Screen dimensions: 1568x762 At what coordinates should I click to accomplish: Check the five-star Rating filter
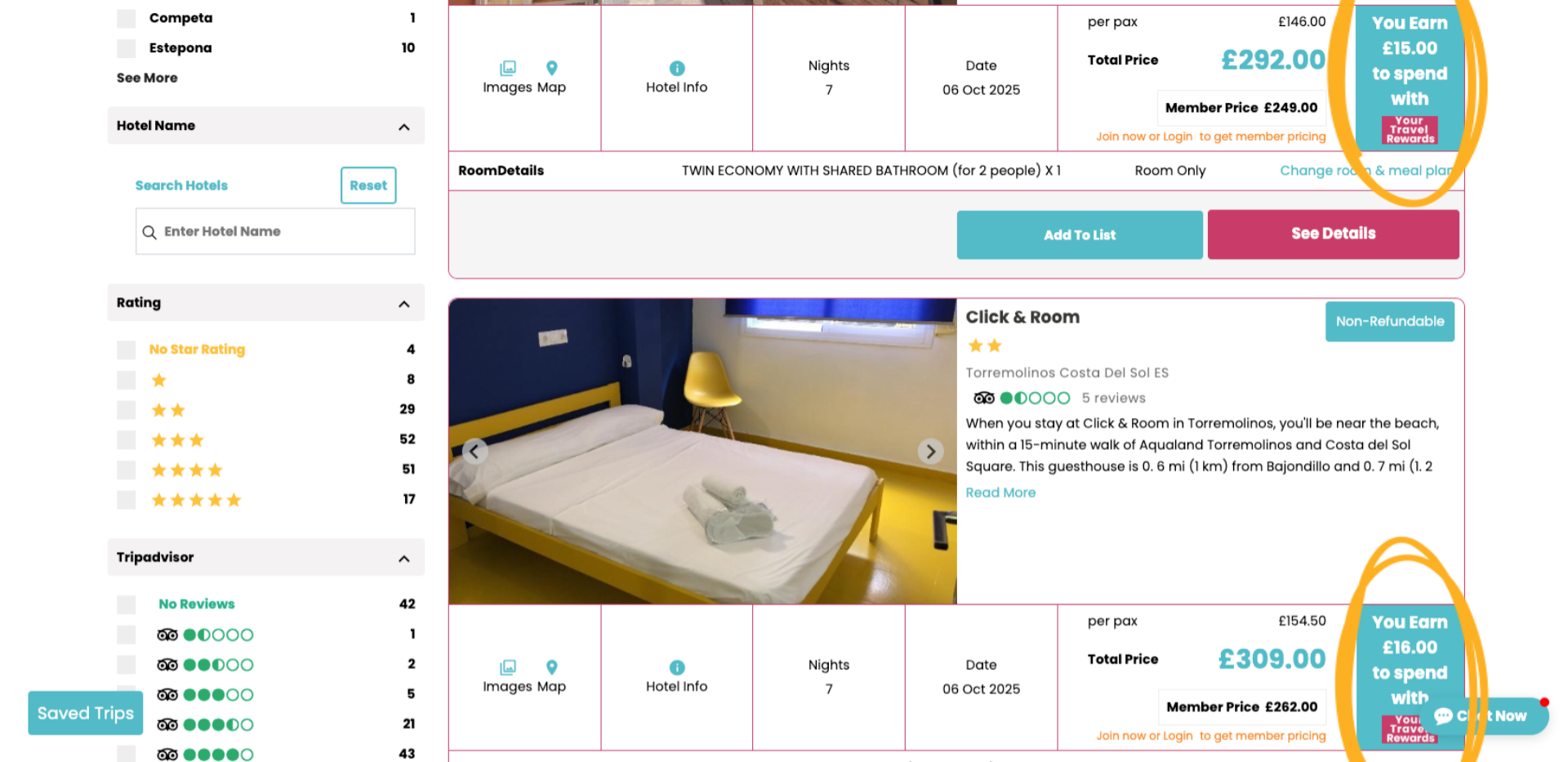(x=126, y=500)
